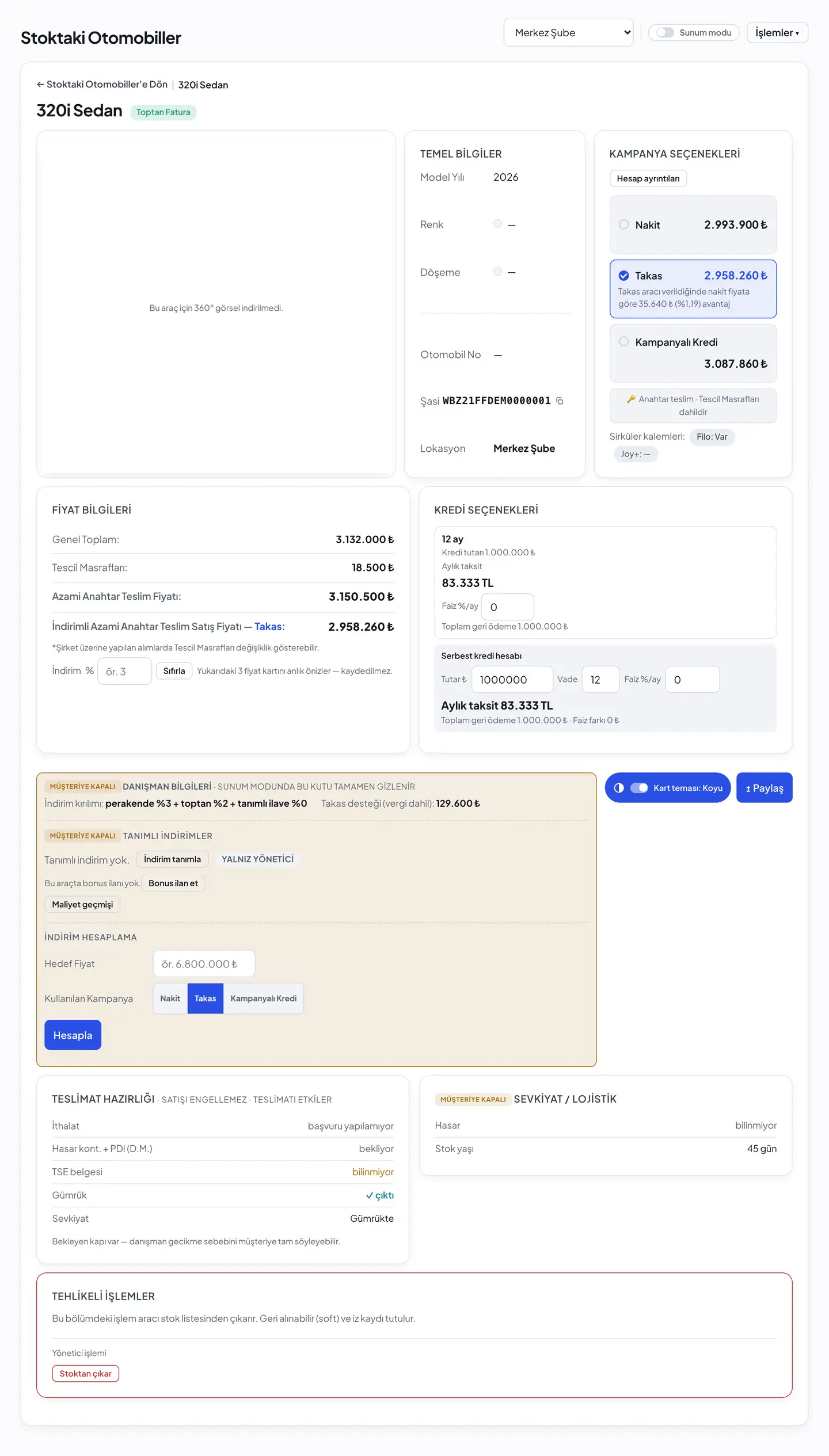The width and height of the screenshot is (829, 1456).
Task: Click the Renk color swatch
Action: pyautogui.click(x=498, y=224)
